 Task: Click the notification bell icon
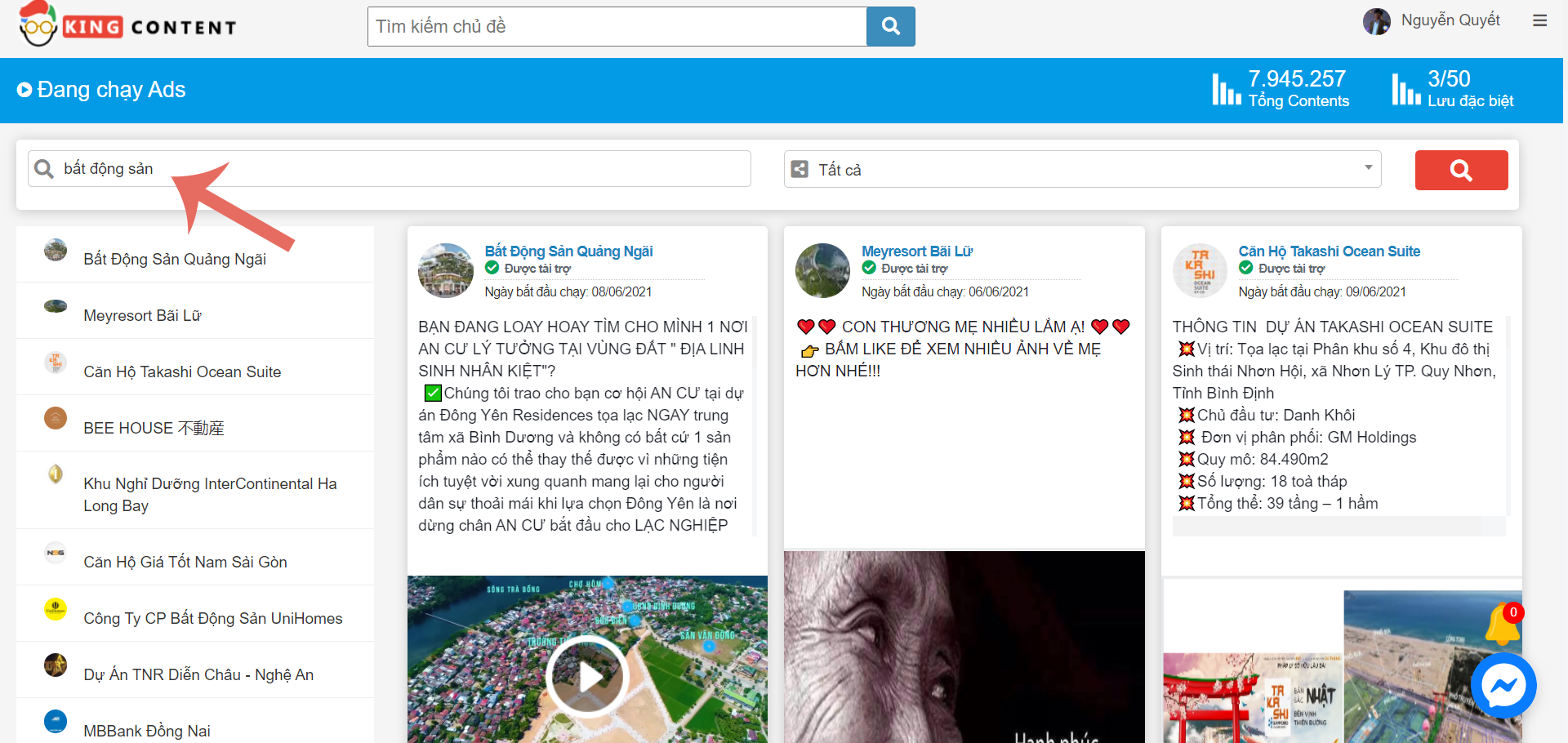(x=1503, y=625)
